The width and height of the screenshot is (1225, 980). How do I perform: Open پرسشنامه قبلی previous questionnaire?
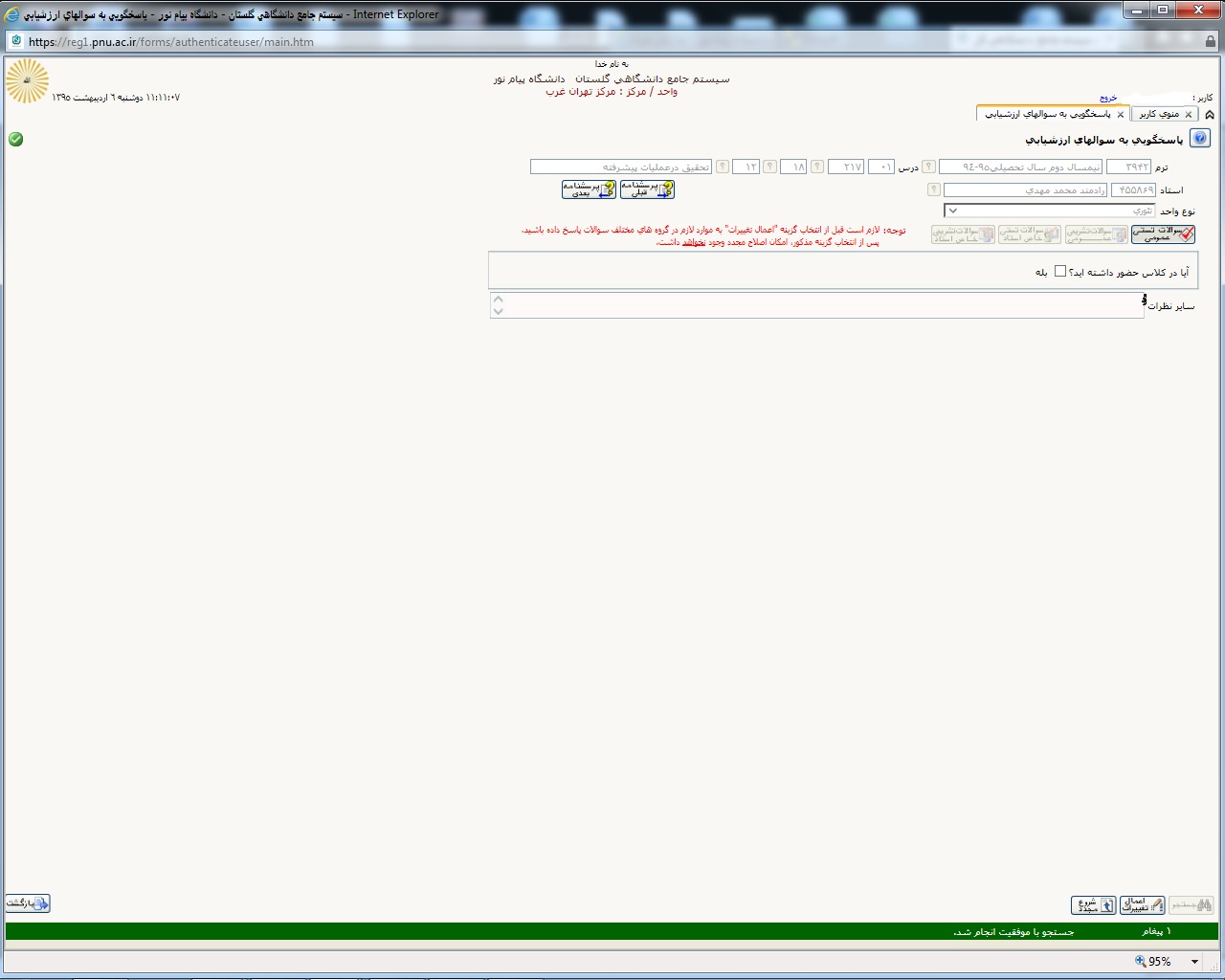click(647, 189)
